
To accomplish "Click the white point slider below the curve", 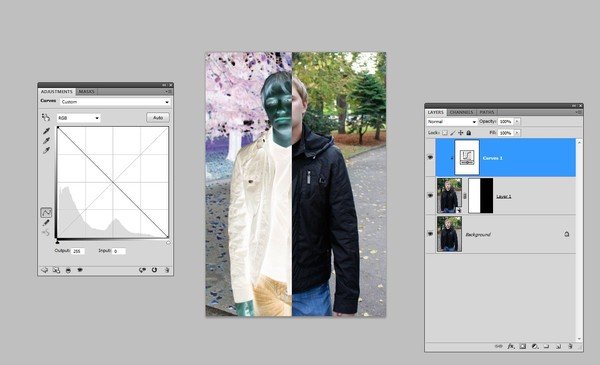I will (168, 243).
